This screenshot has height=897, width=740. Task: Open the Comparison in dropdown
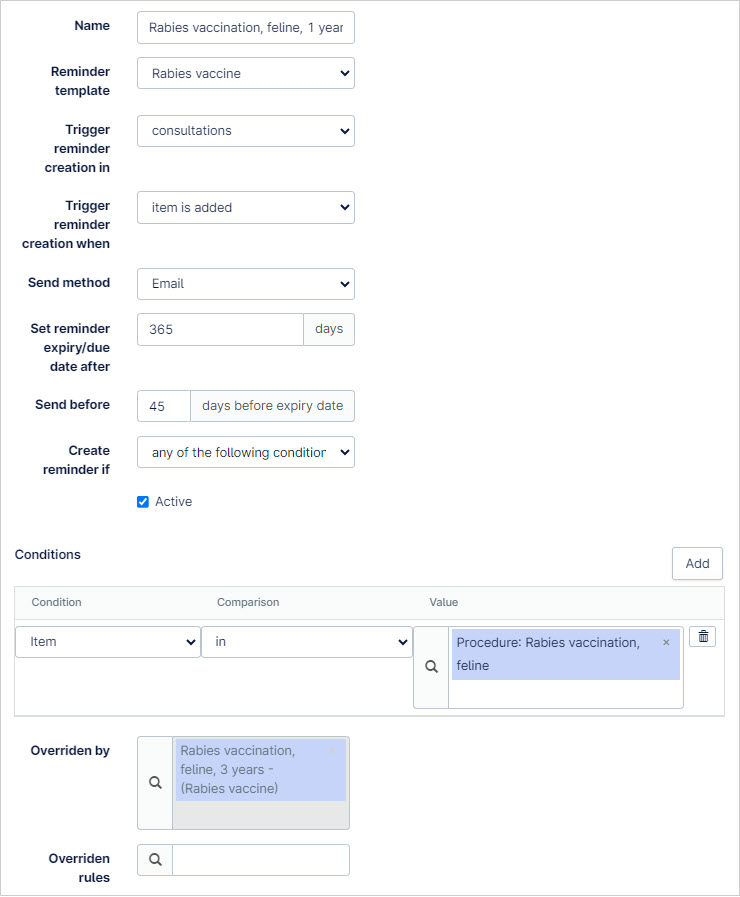click(307, 642)
